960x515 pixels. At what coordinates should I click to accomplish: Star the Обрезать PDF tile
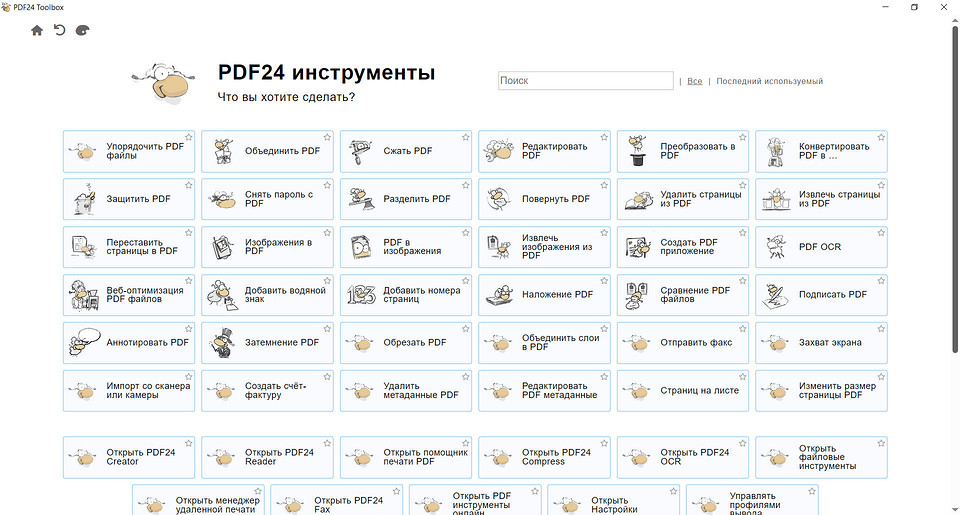pos(465,329)
